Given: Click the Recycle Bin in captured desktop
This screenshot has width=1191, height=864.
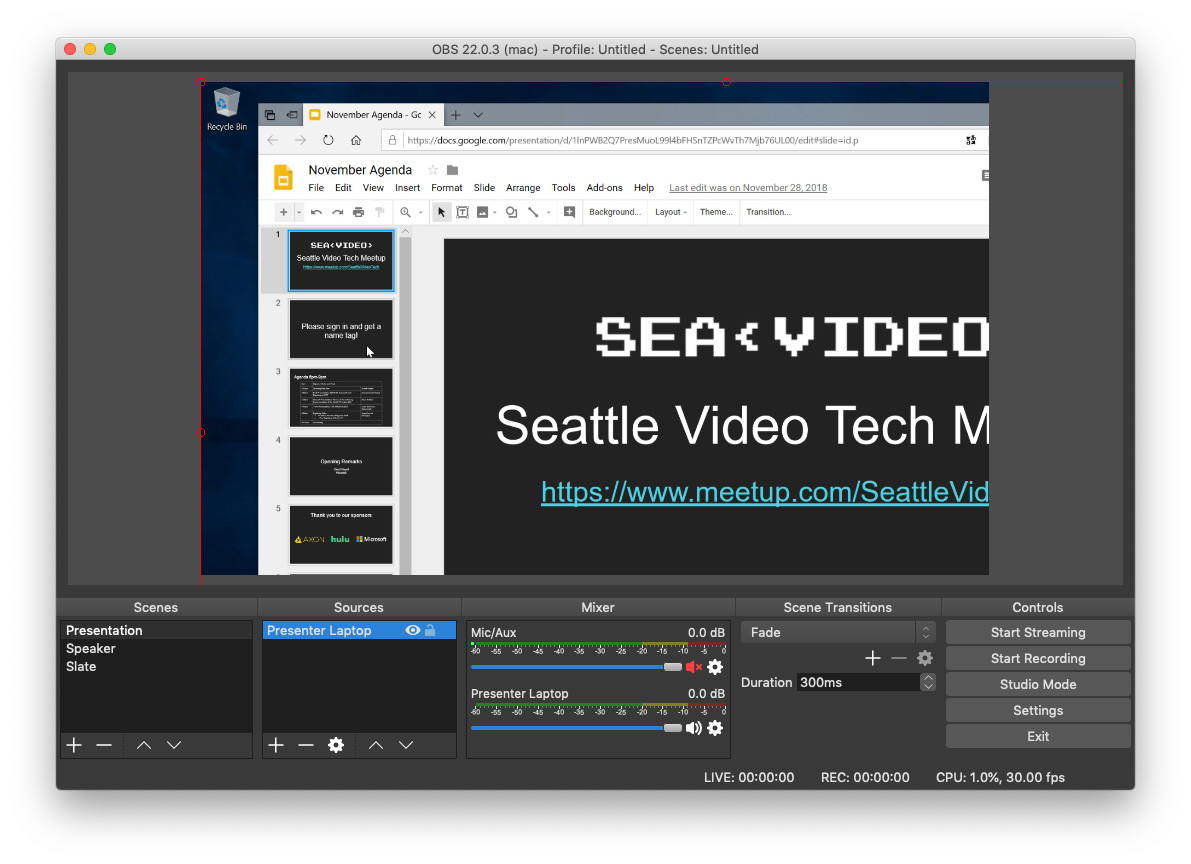Looking at the screenshot, I should click(x=226, y=110).
